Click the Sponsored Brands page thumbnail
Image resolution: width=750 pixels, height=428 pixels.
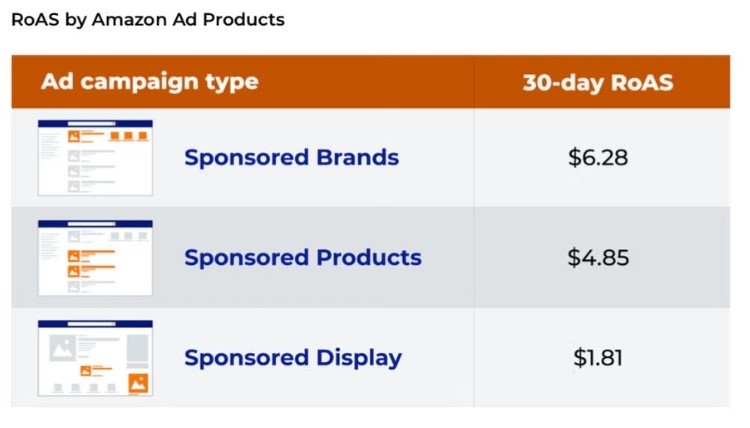tap(95, 157)
